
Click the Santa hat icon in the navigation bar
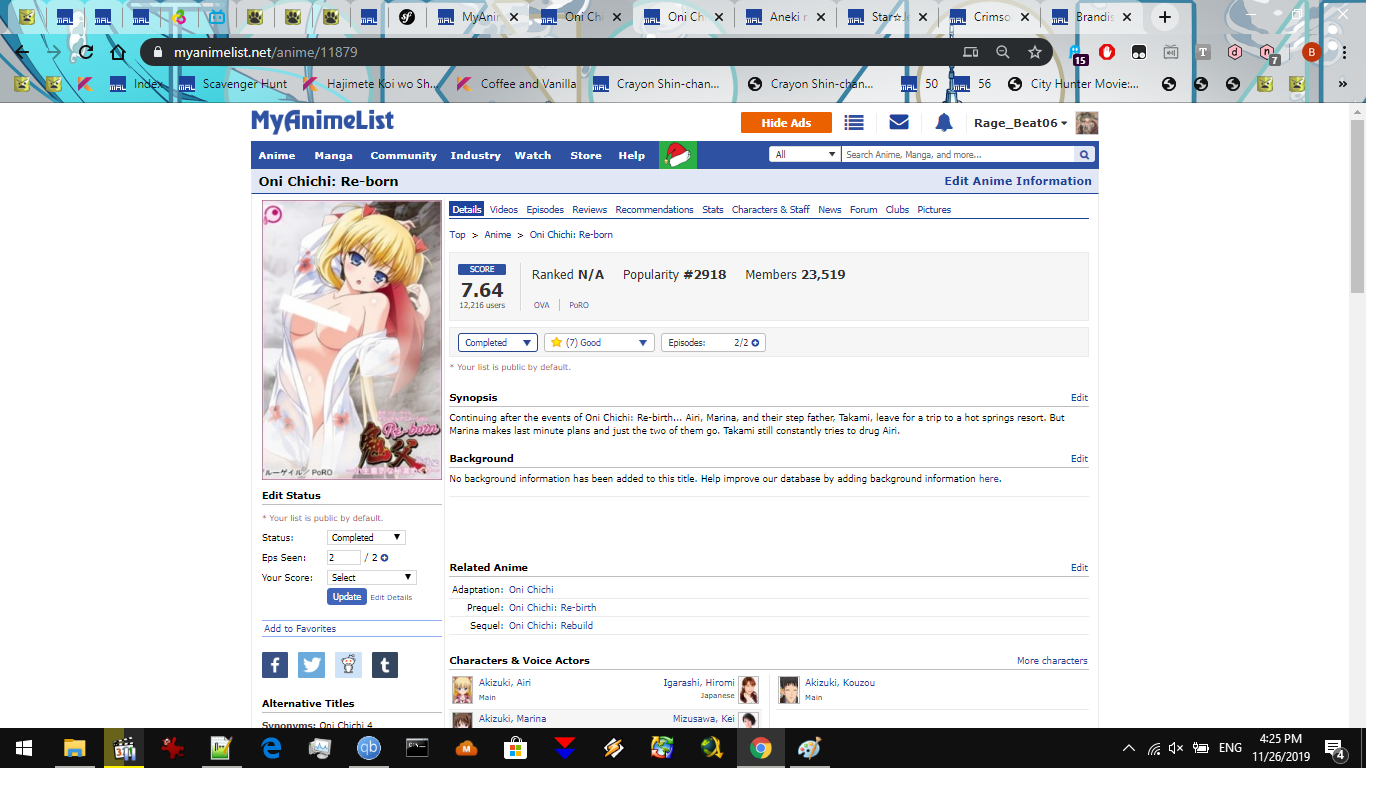tap(678, 155)
